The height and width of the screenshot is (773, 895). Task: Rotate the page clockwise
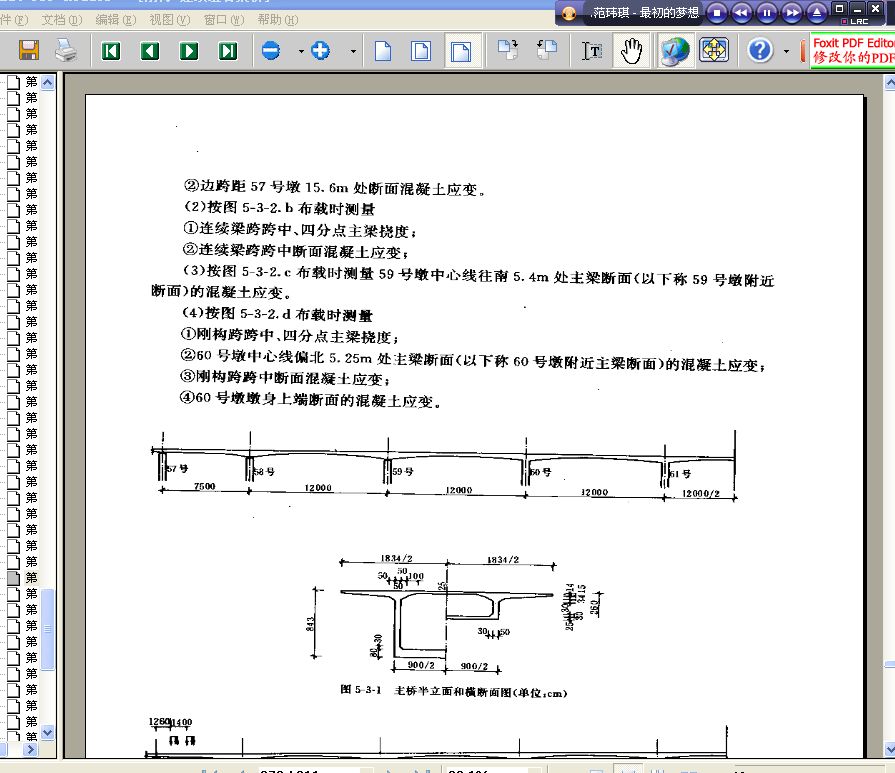[507, 50]
